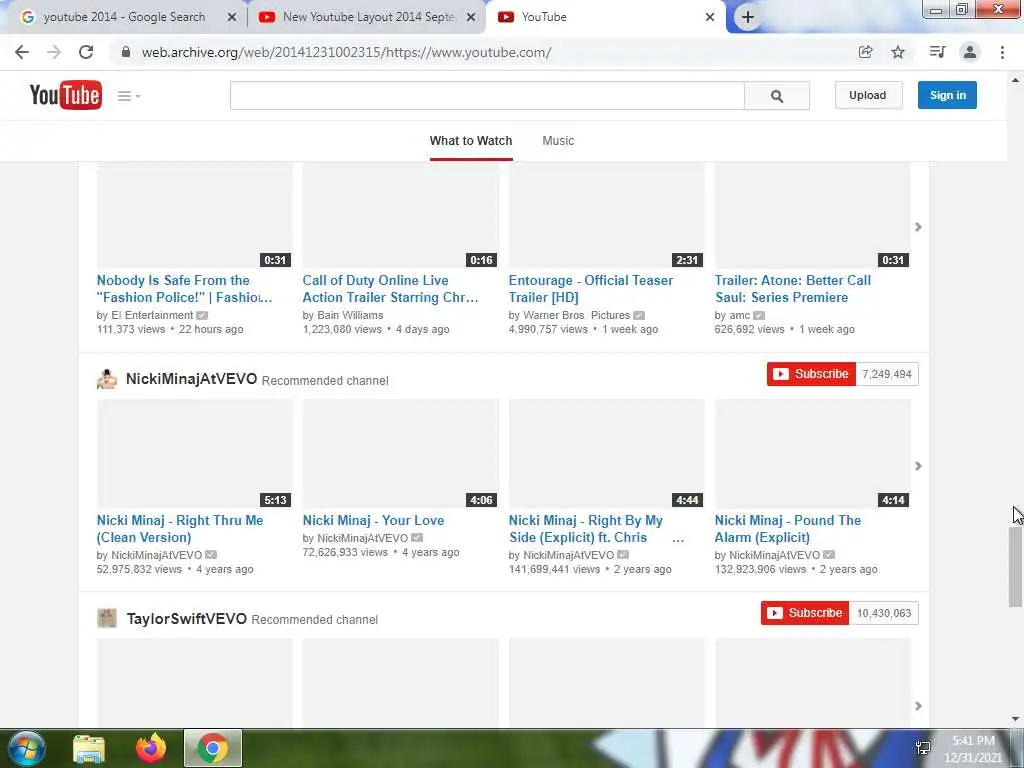Select the What to Watch tab

point(471,140)
